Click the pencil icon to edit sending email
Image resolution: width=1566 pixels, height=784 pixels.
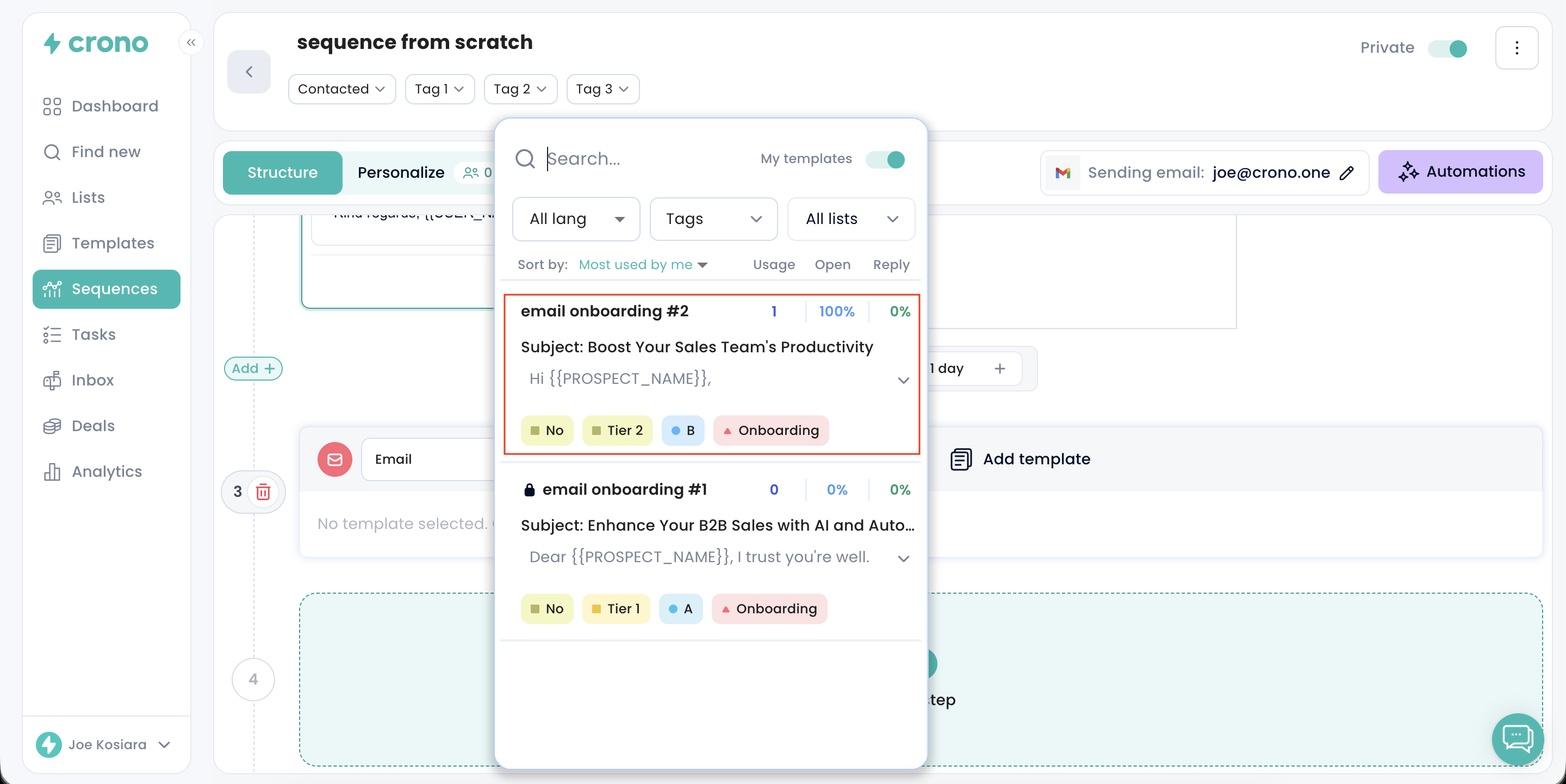[1346, 172]
